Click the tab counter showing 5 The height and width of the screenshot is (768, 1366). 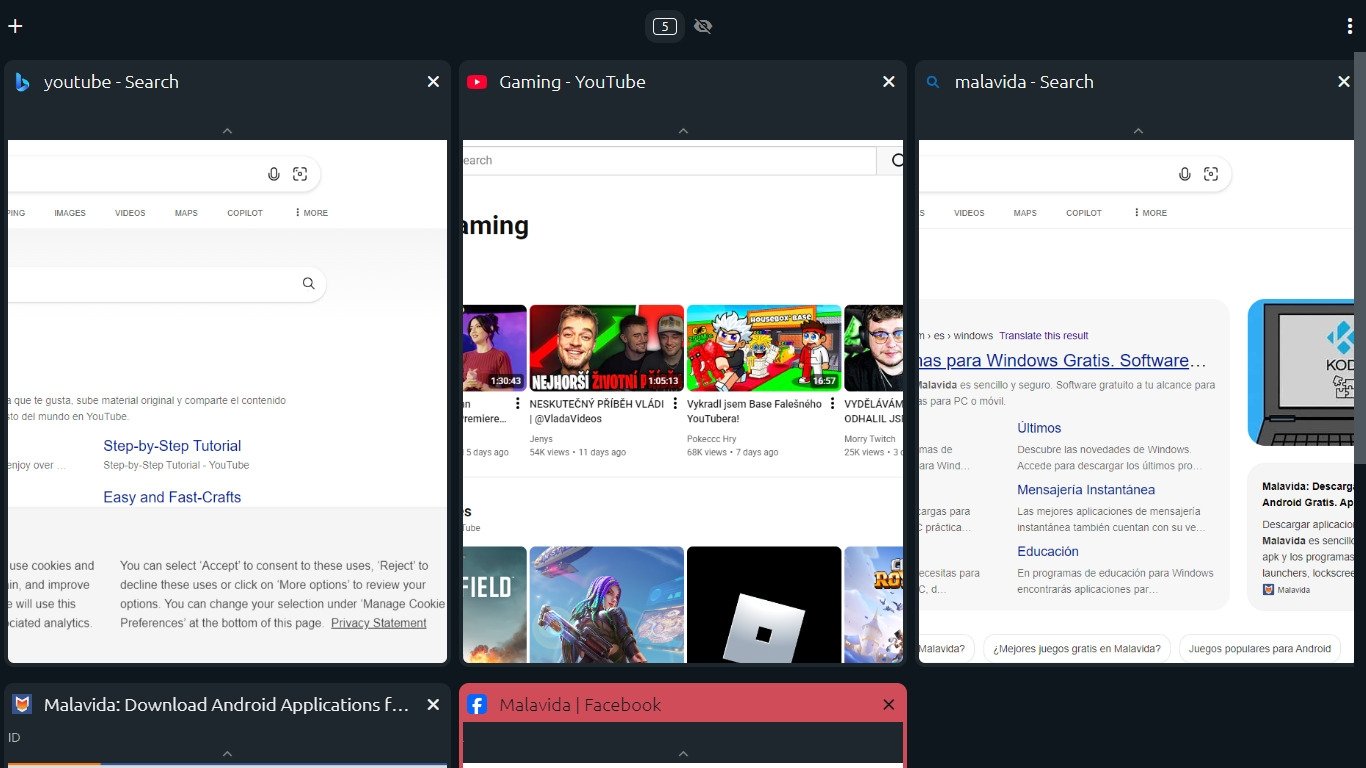664,27
